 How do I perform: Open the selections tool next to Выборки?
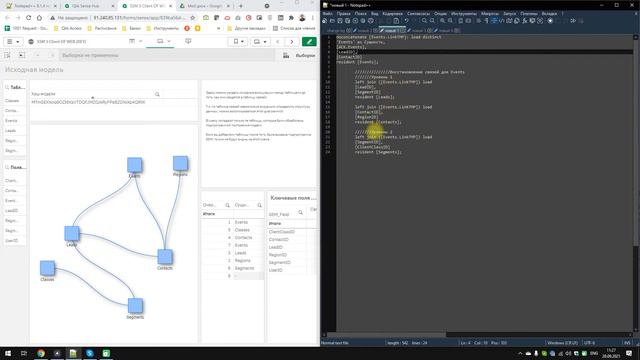286,56
